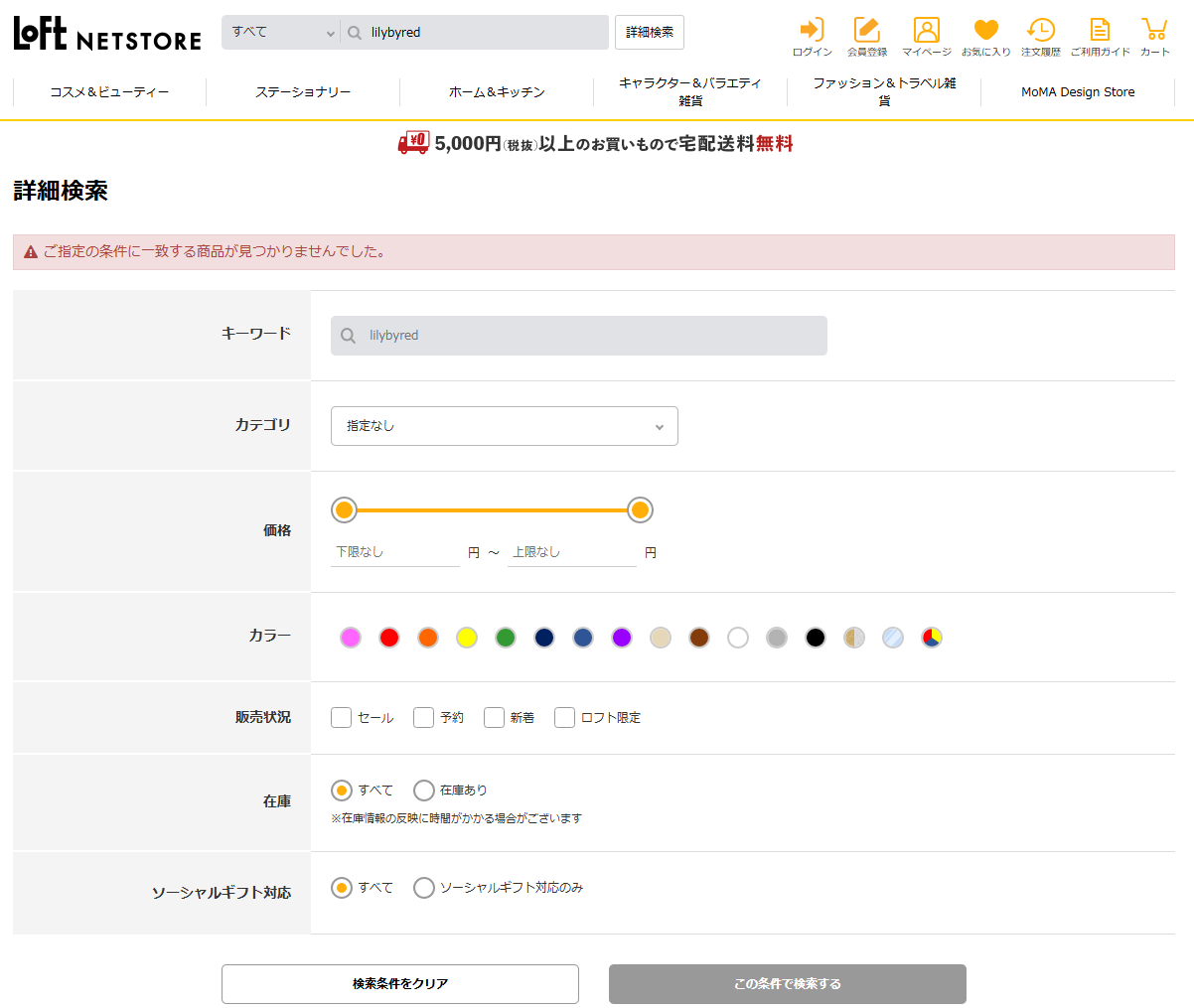Select the blue color swatch
1194x1008 pixels.
583,638
